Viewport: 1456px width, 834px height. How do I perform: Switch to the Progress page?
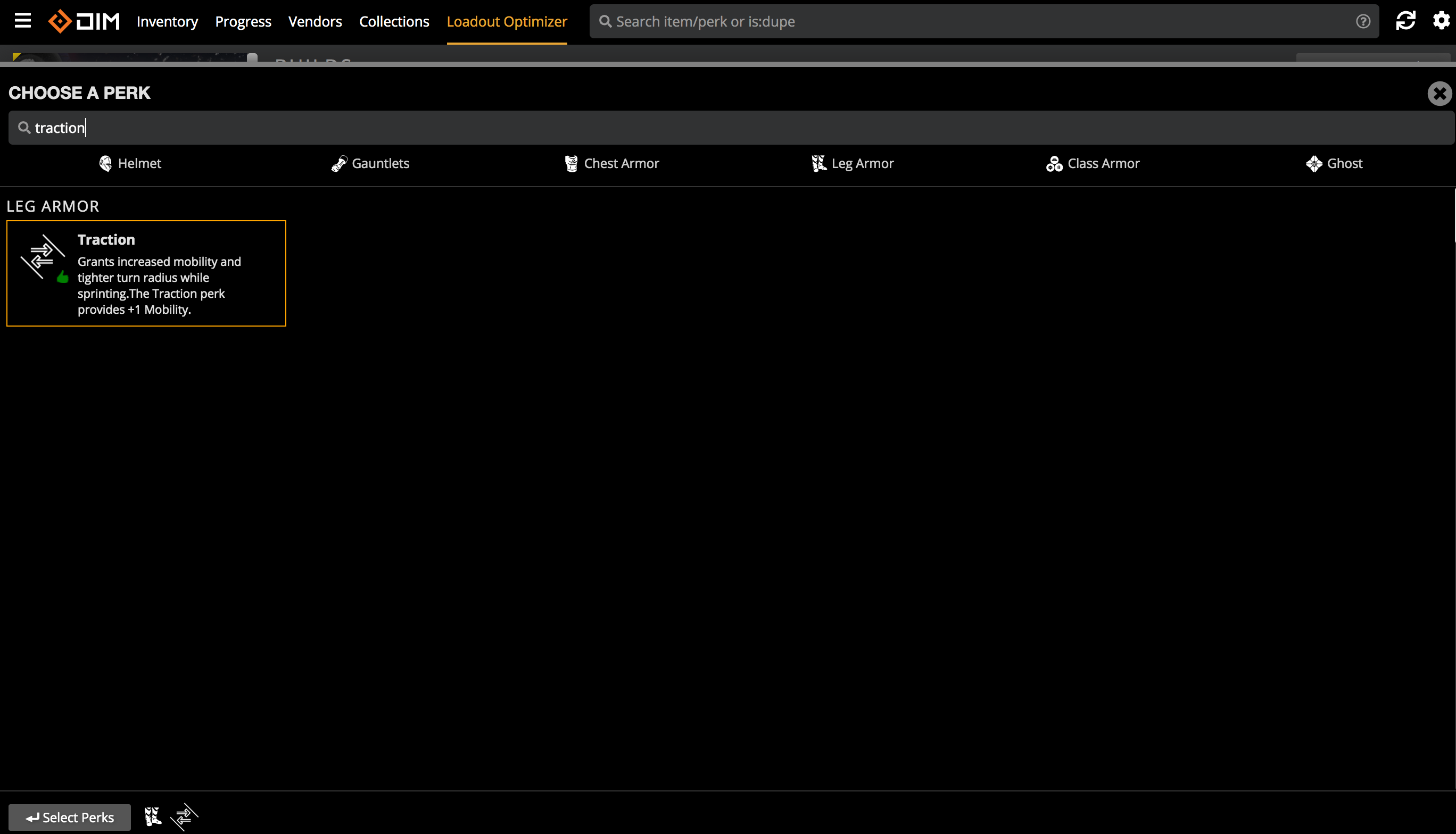243,21
